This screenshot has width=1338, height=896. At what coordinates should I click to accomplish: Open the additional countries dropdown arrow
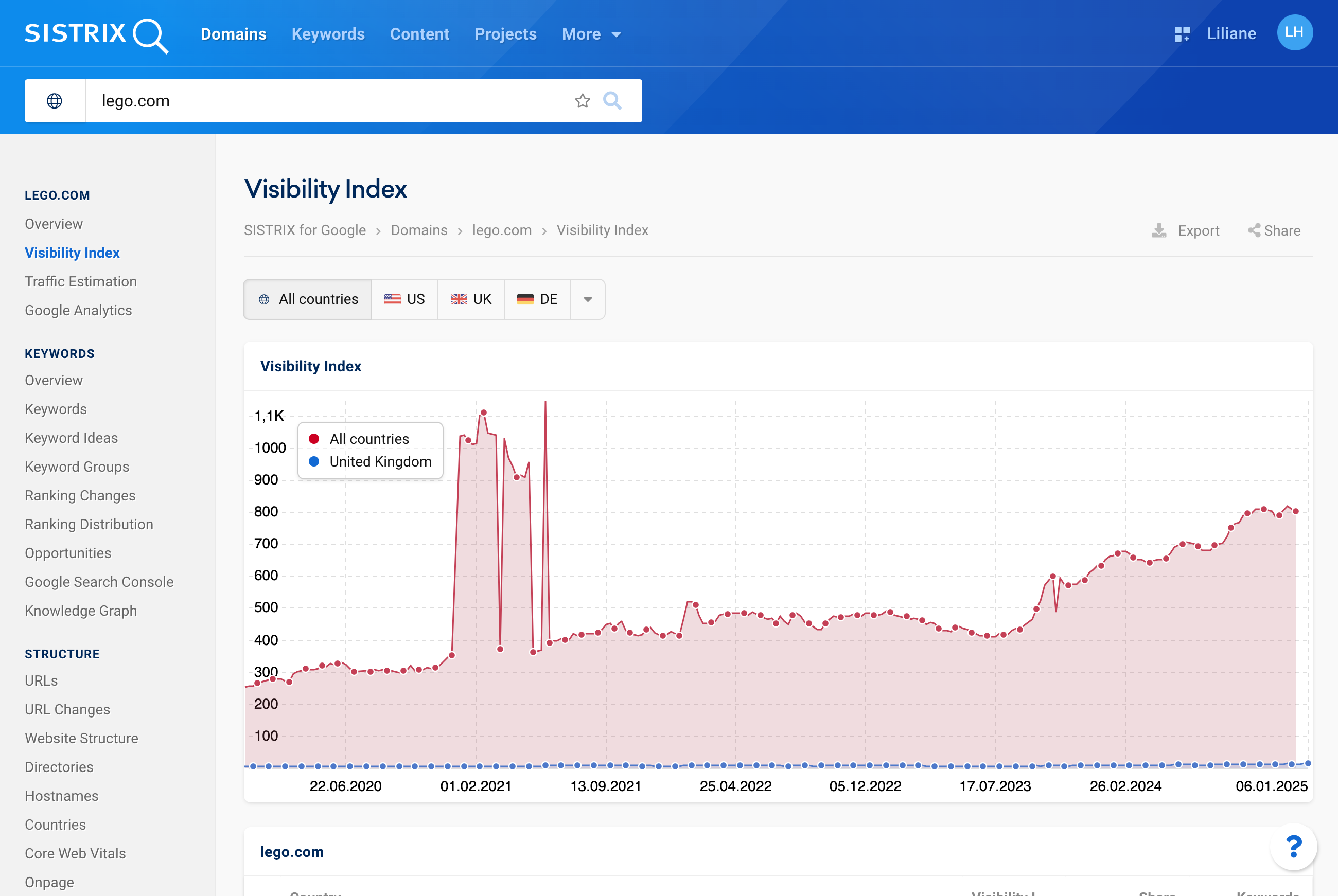588,299
